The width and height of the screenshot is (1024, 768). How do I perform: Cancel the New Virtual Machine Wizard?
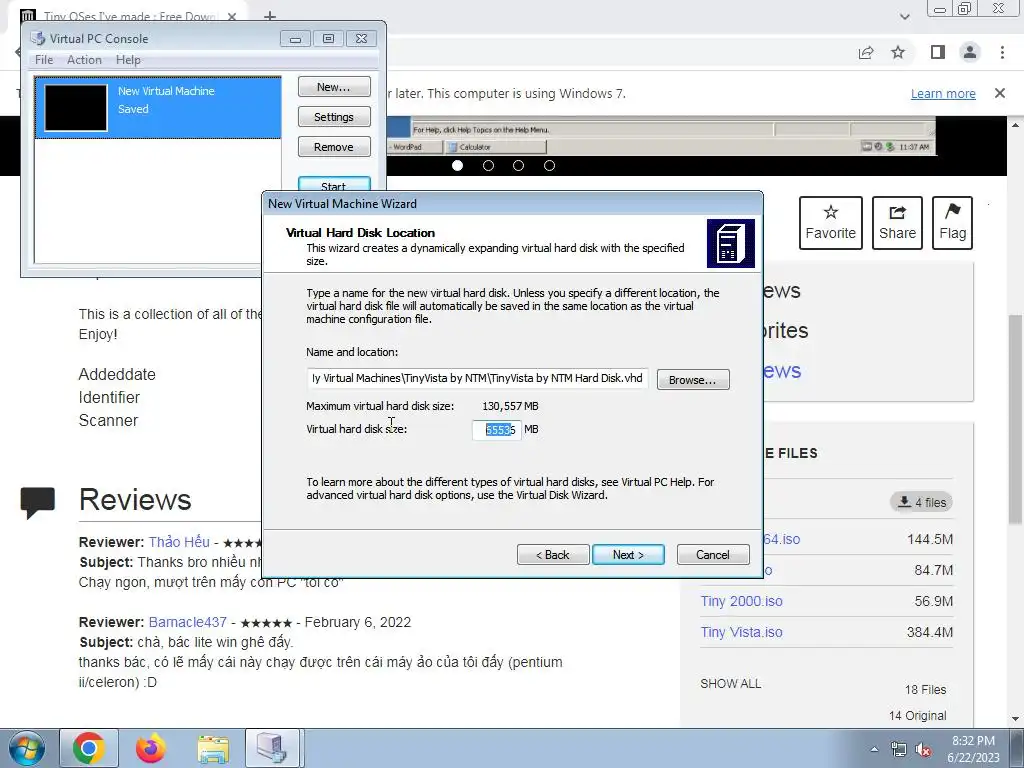(x=712, y=554)
